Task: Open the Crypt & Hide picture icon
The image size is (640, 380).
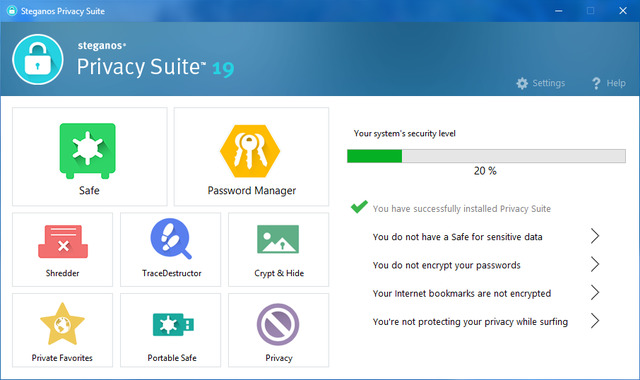Action: point(278,239)
